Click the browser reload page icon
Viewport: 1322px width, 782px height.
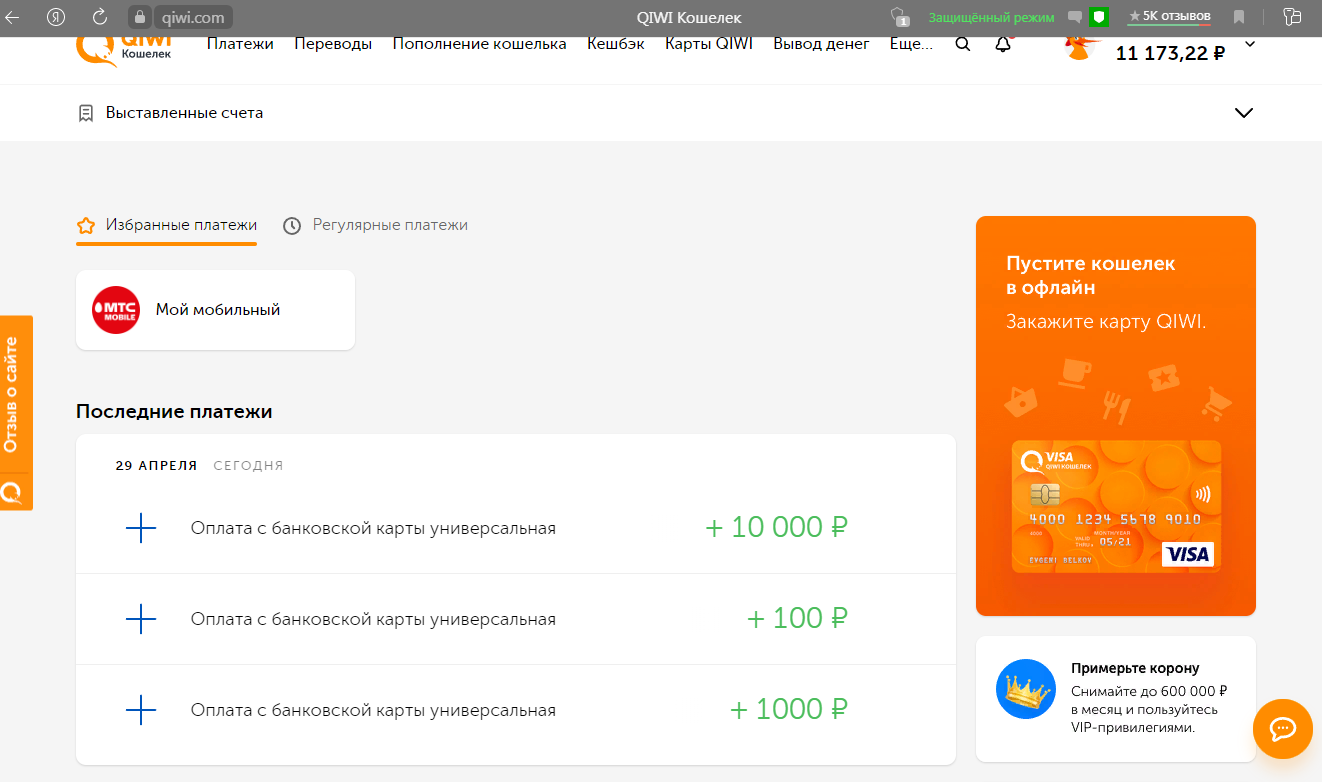[100, 17]
